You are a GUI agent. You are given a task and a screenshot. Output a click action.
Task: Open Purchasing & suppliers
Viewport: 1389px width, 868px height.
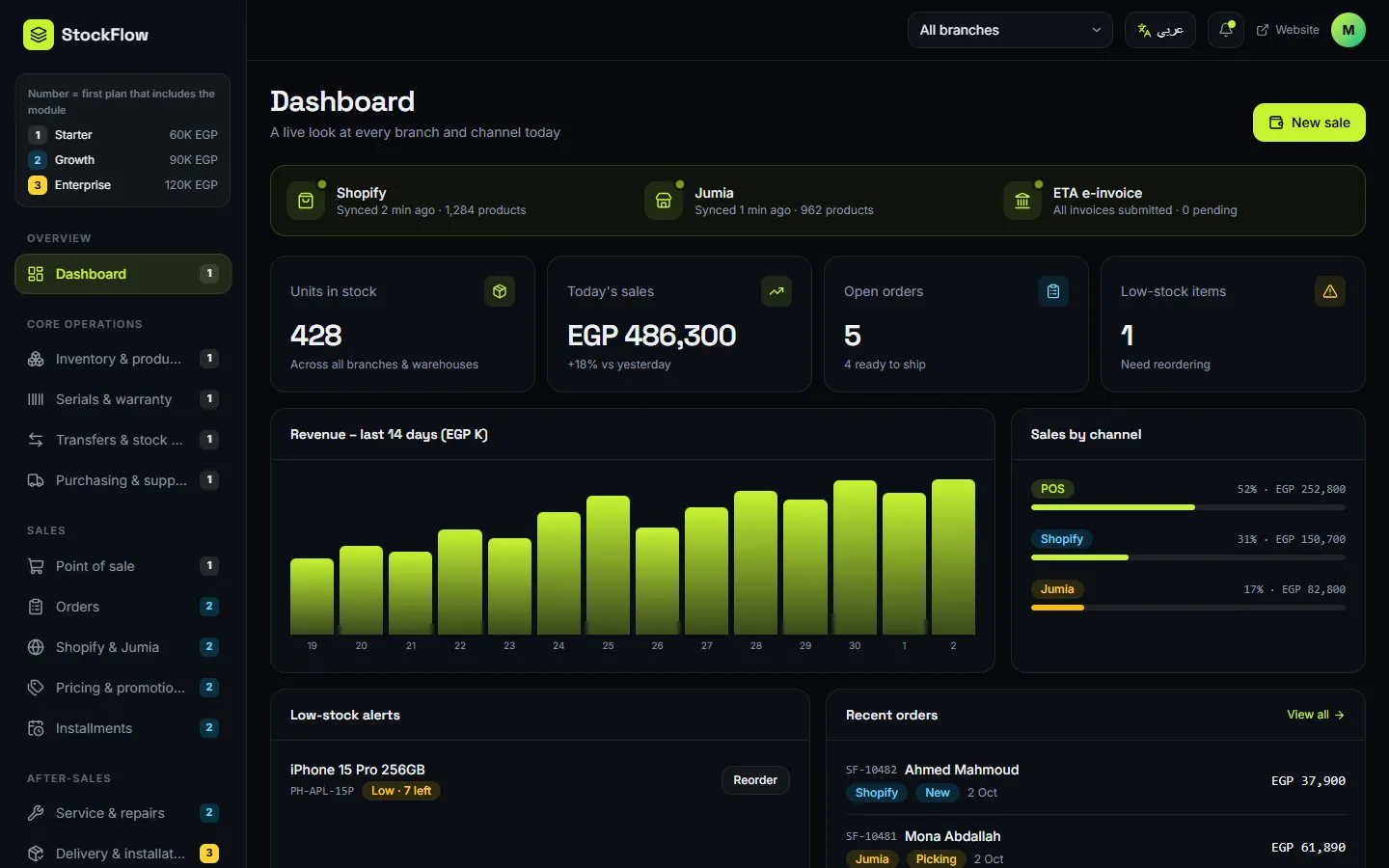(123, 480)
